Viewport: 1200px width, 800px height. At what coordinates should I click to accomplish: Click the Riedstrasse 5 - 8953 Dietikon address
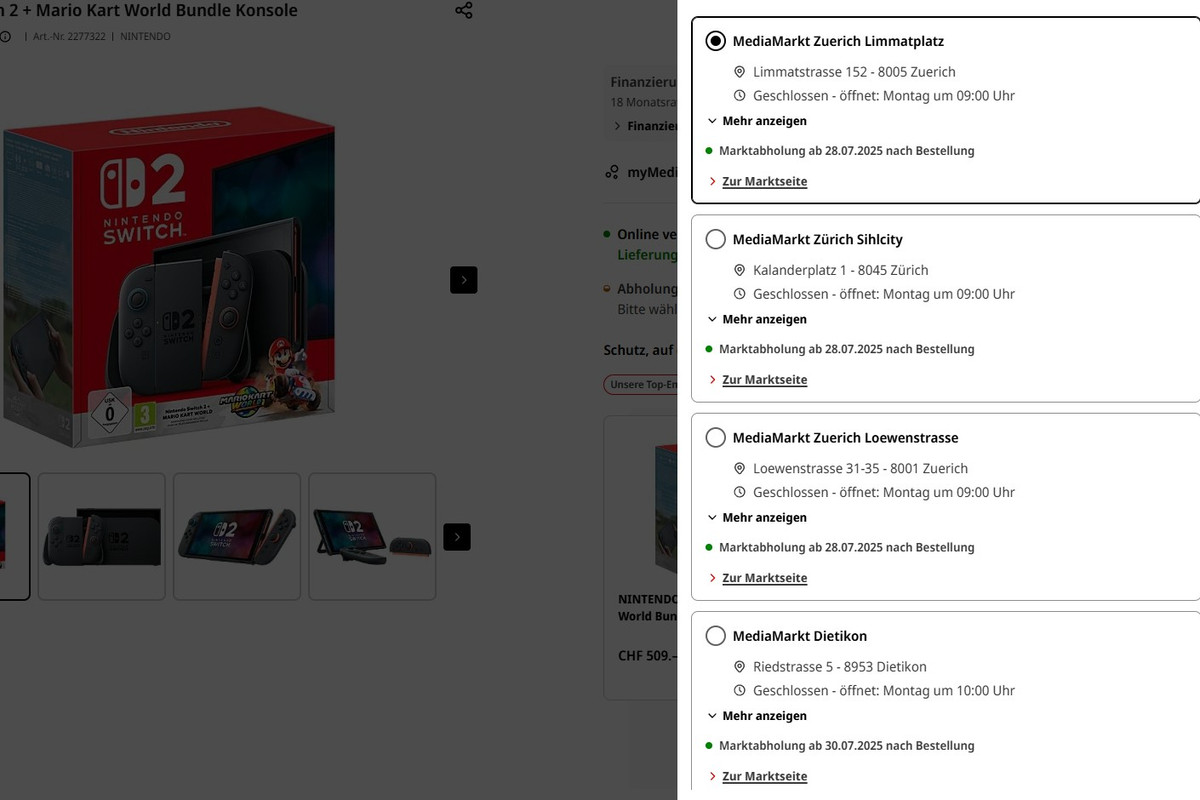[840, 667]
